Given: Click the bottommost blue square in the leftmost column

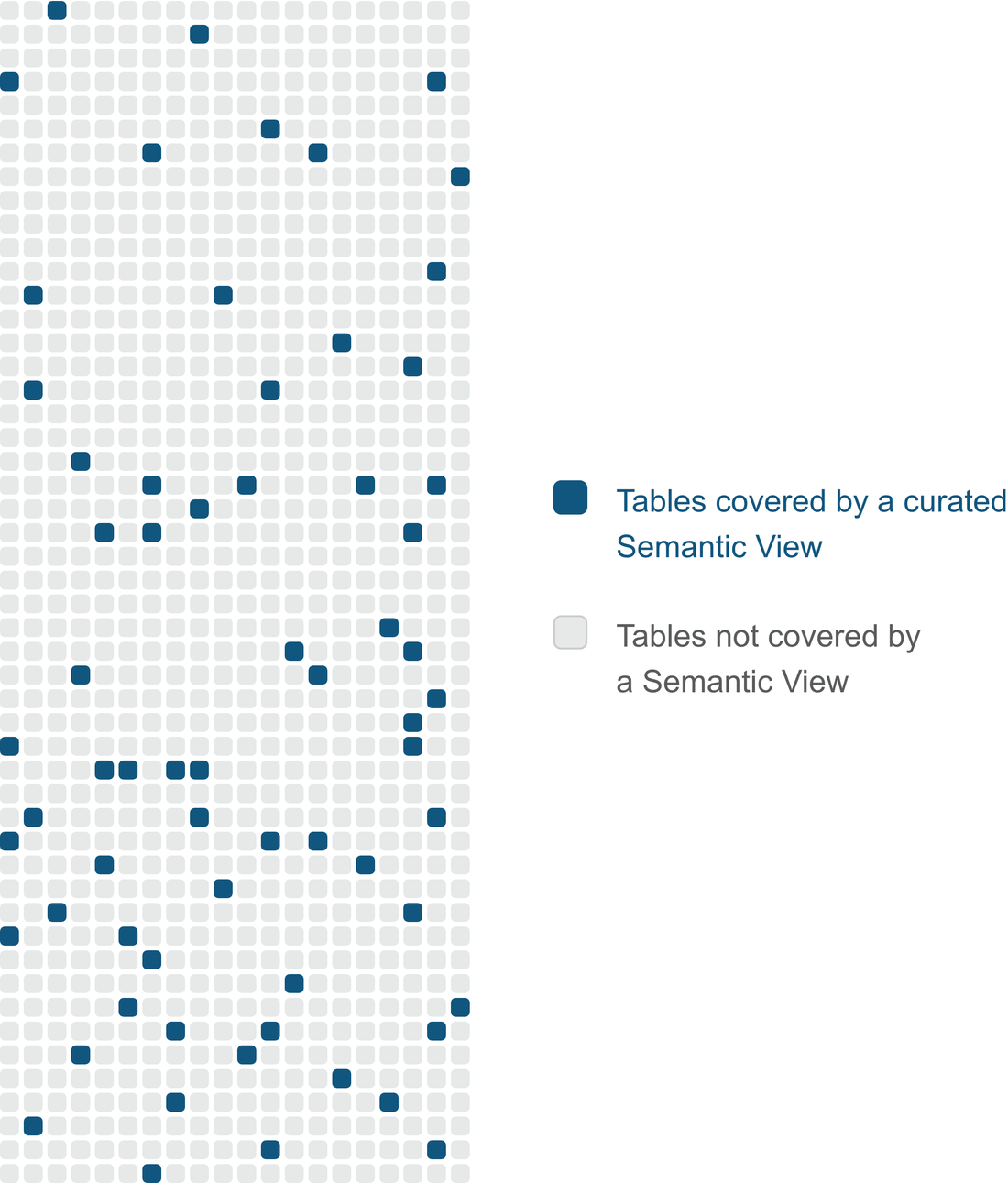Looking at the screenshot, I should (x=9, y=936).
